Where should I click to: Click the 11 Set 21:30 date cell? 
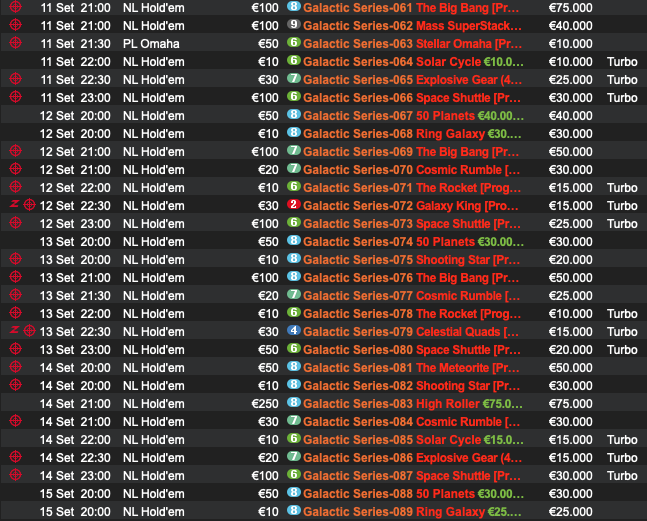click(76, 44)
